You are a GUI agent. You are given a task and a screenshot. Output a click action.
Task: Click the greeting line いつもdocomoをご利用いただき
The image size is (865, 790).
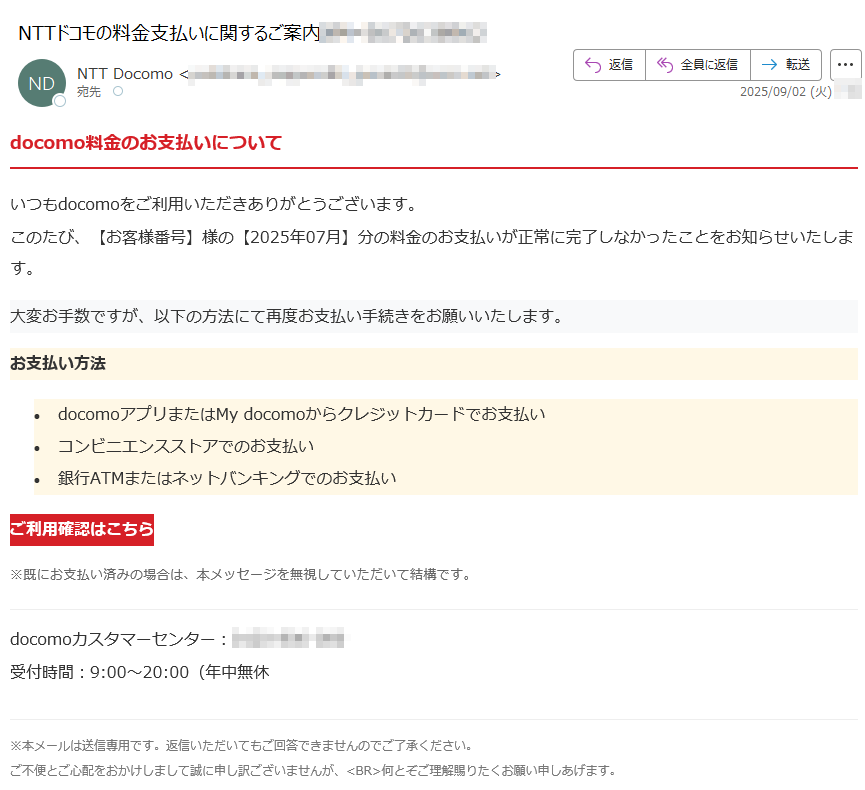coord(214,205)
